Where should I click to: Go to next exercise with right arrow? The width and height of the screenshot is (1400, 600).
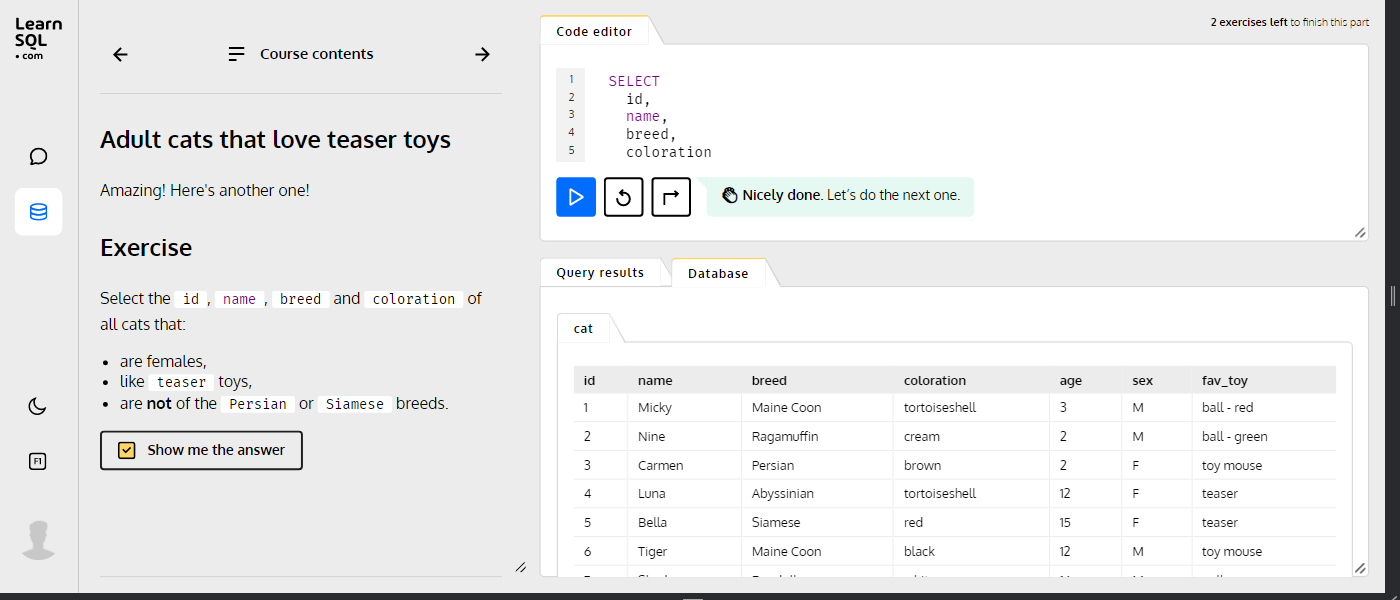click(482, 54)
